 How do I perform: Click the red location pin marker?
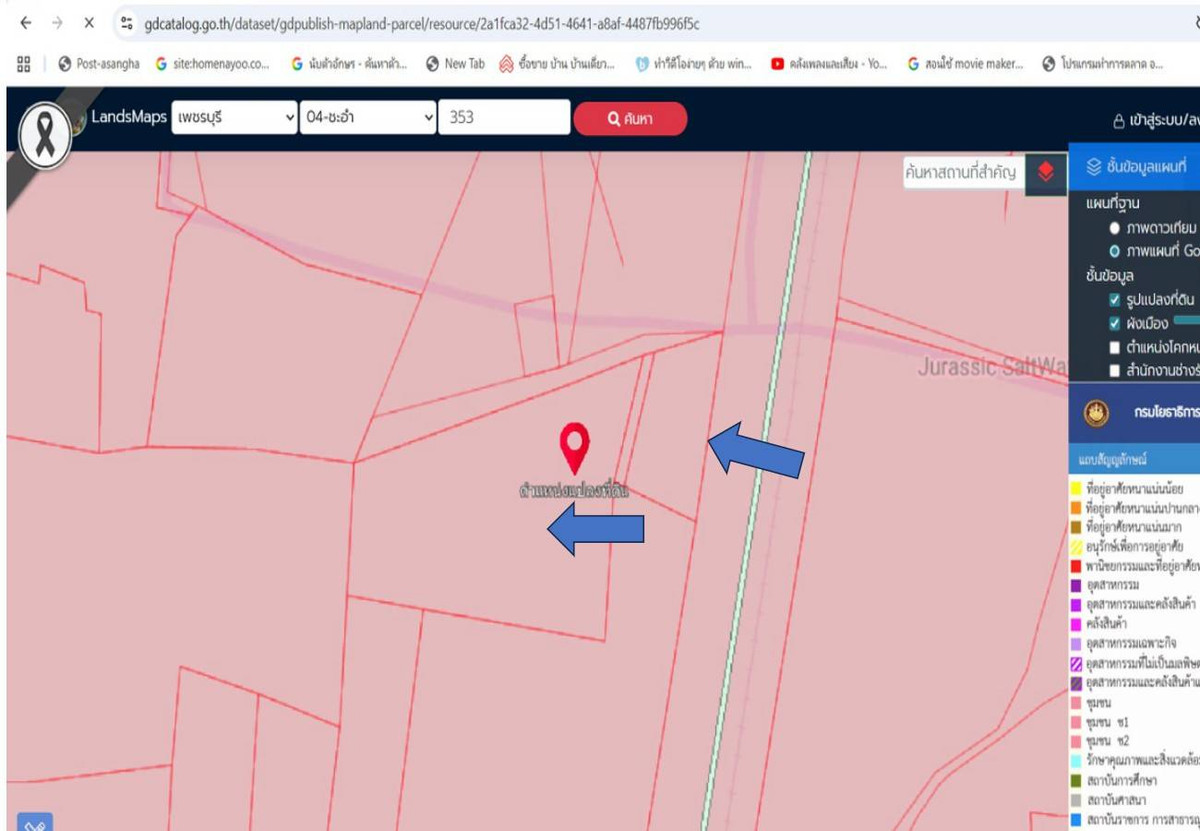click(574, 448)
